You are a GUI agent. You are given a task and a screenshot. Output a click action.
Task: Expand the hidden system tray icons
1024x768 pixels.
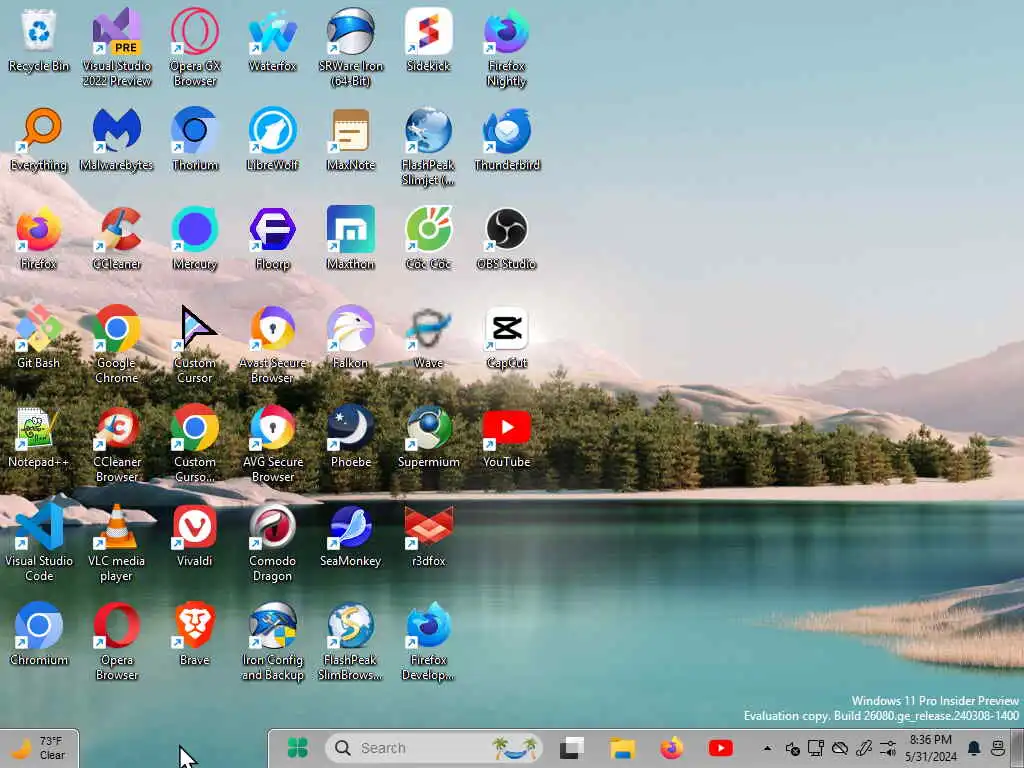767,748
